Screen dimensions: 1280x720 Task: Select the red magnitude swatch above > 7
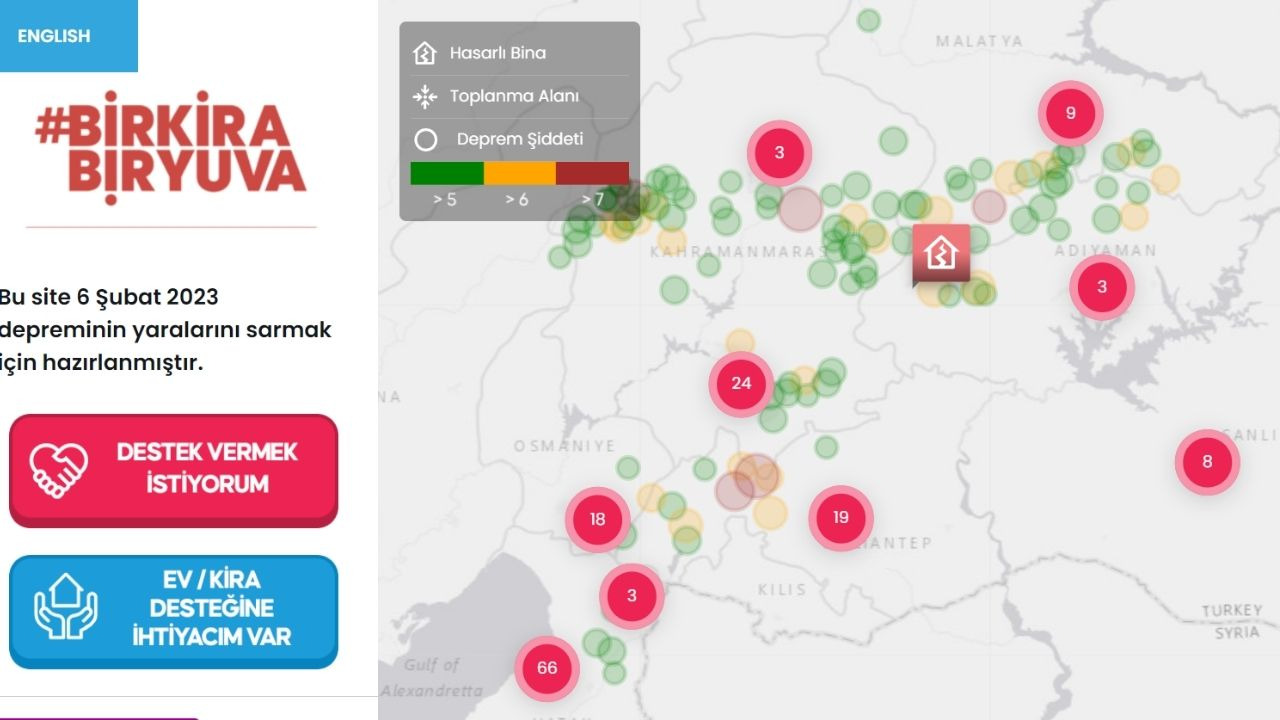click(592, 173)
